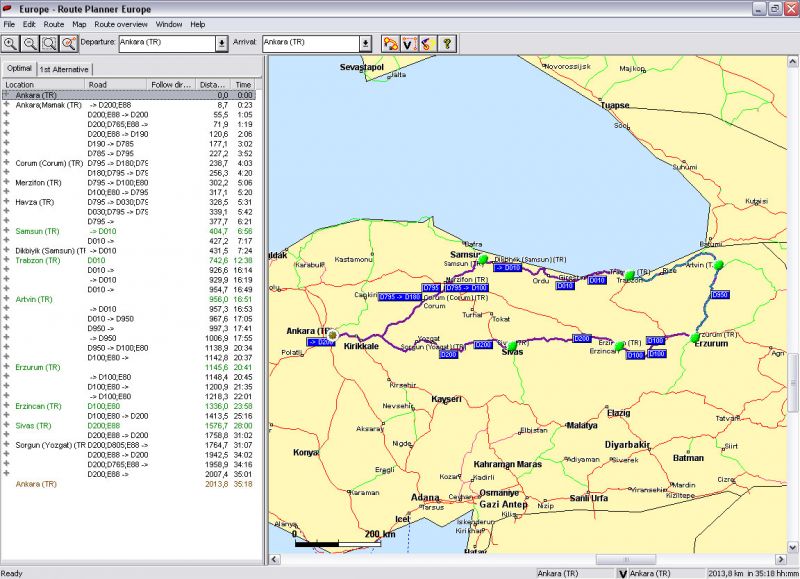Click the map's vertical scrollbar thumb
The image size is (800, 579).
click(793, 382)
